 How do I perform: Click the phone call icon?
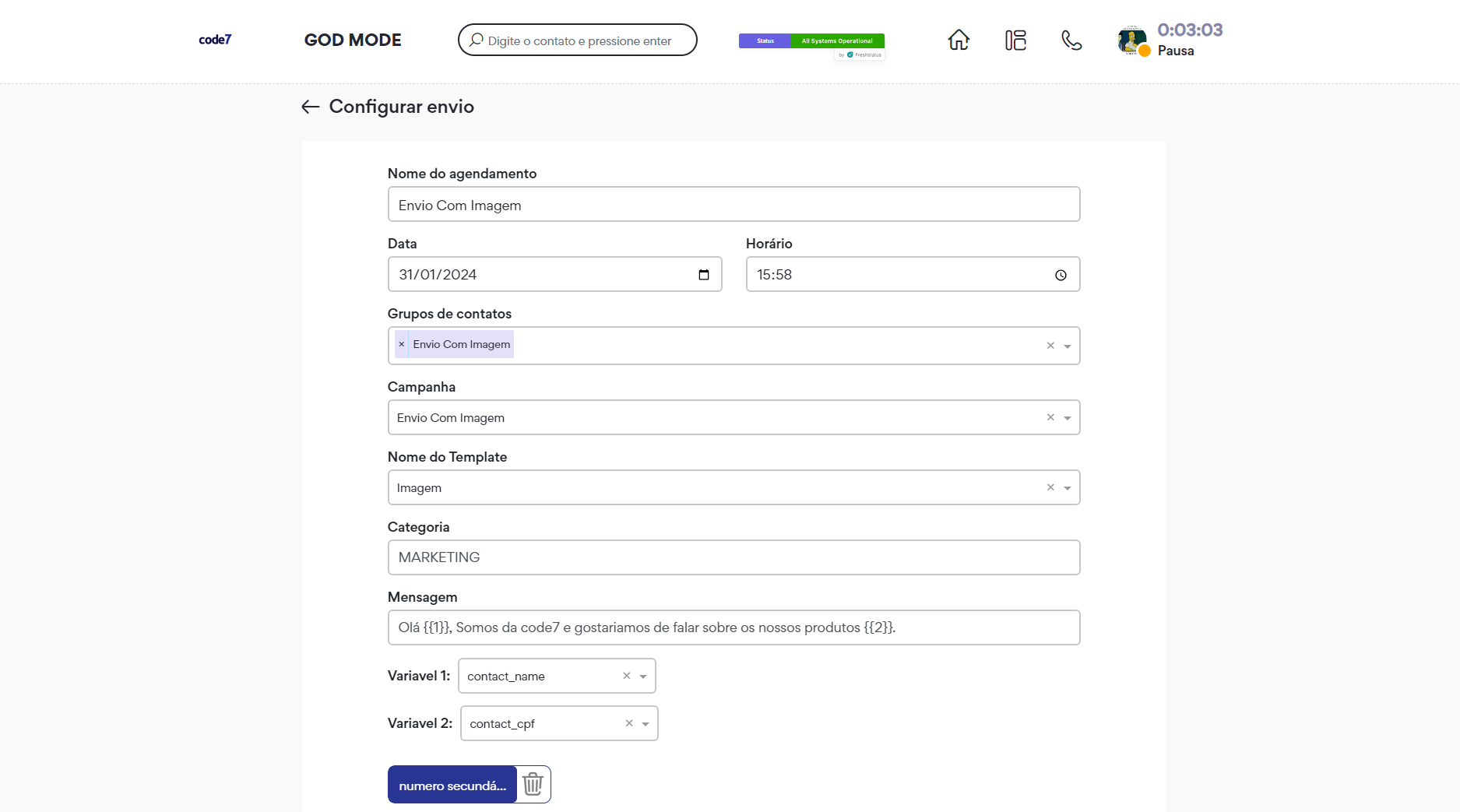[1071, 40]
